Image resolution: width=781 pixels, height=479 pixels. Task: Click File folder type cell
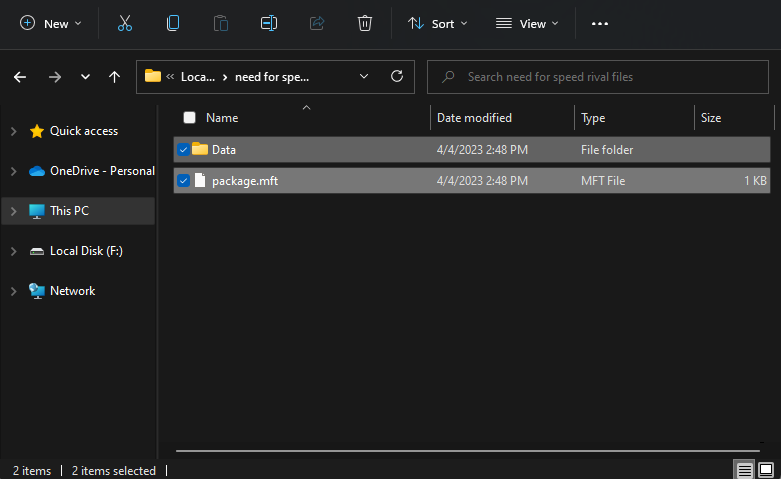607,149
